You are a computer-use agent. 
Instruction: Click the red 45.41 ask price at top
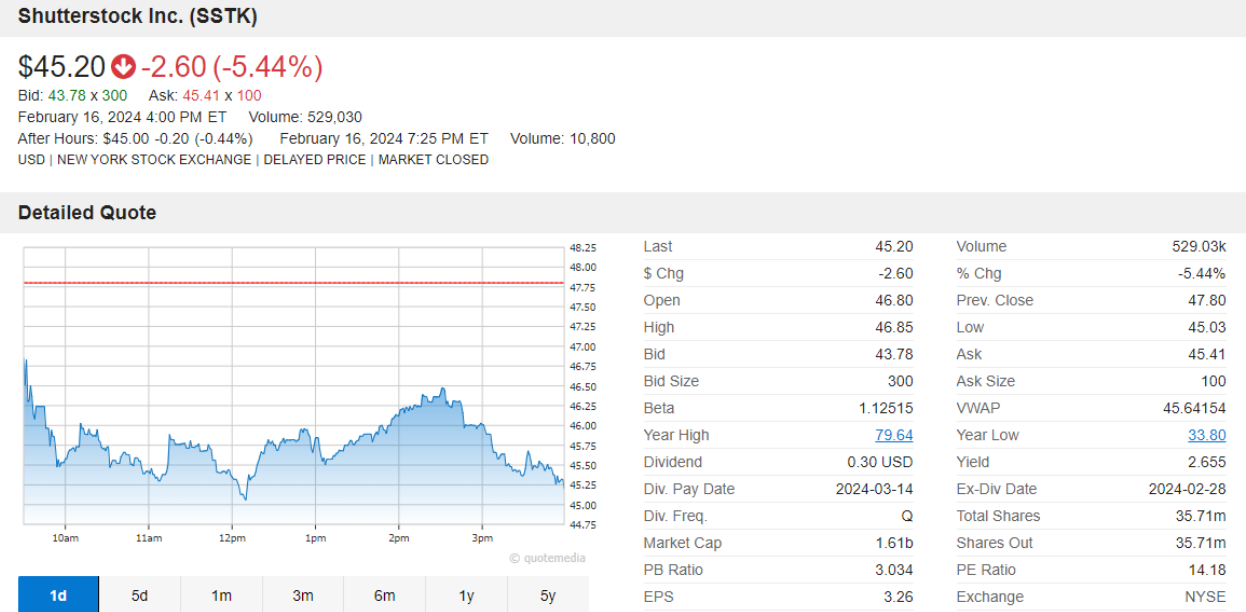pyautogui.click(x=201, y=96)
